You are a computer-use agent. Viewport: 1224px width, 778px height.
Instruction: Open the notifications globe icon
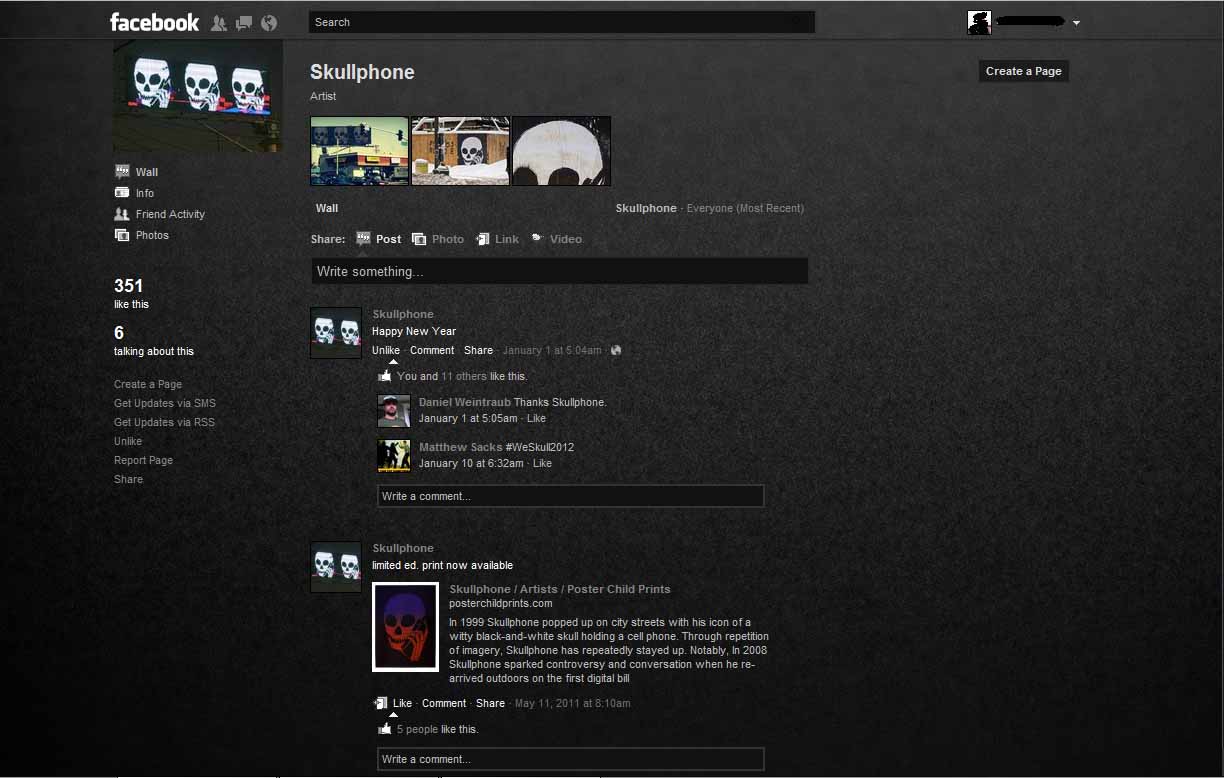[x=268, y=23]
